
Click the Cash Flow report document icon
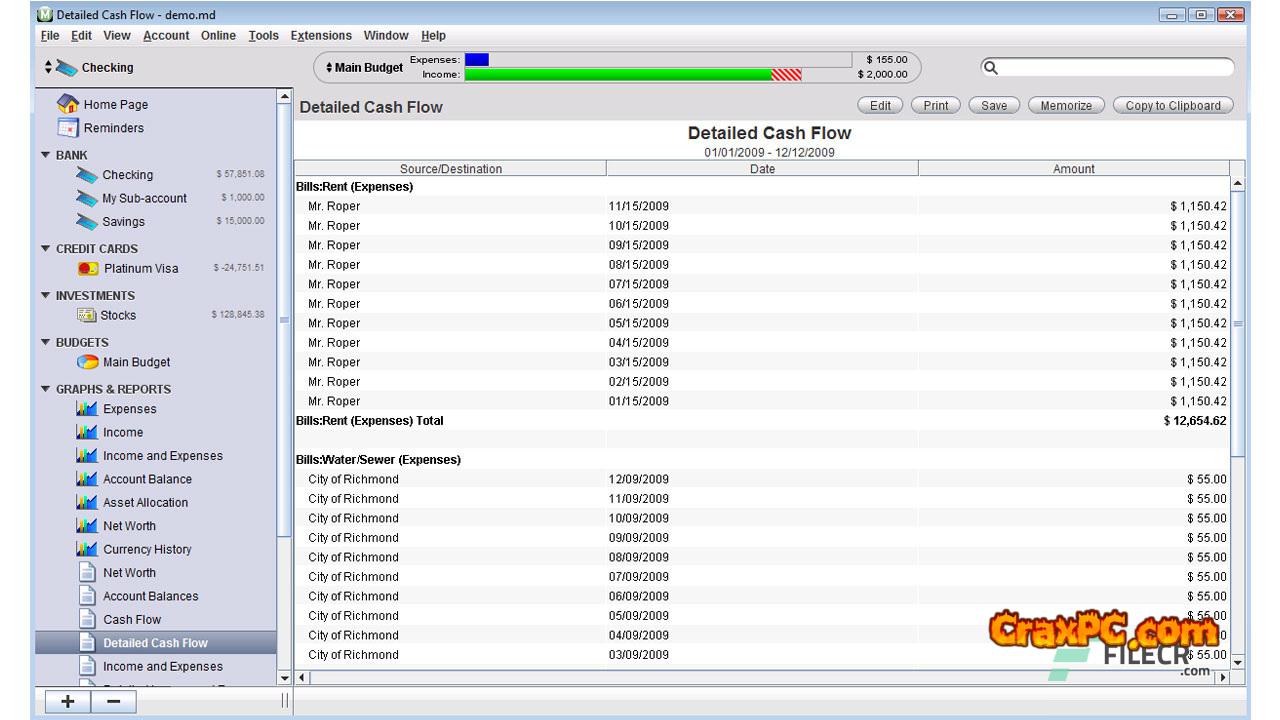click(x=87, y=620)
